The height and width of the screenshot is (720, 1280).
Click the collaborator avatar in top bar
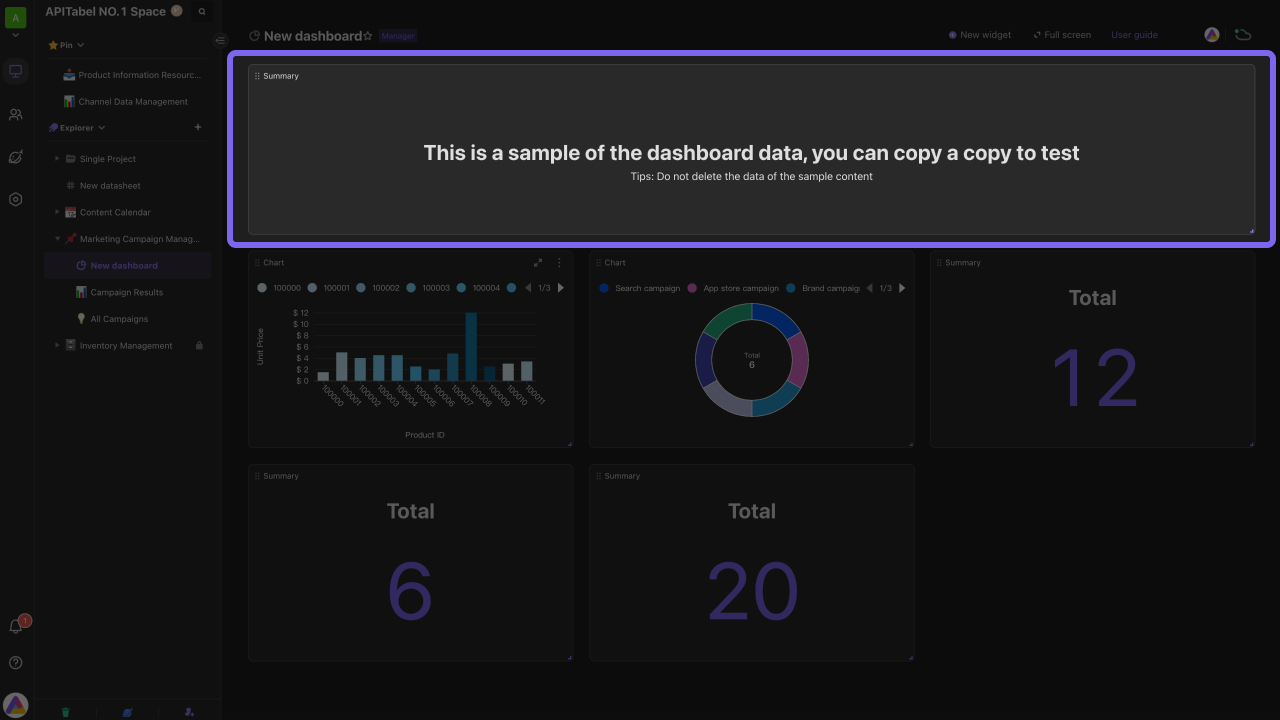[1212, 35]
